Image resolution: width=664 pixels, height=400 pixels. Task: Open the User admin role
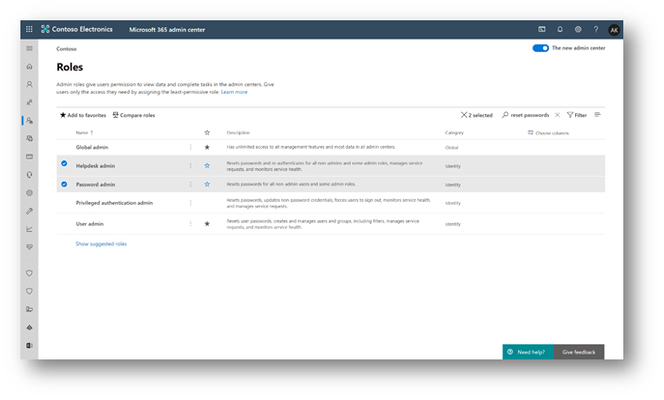click(x=89, y=223)
